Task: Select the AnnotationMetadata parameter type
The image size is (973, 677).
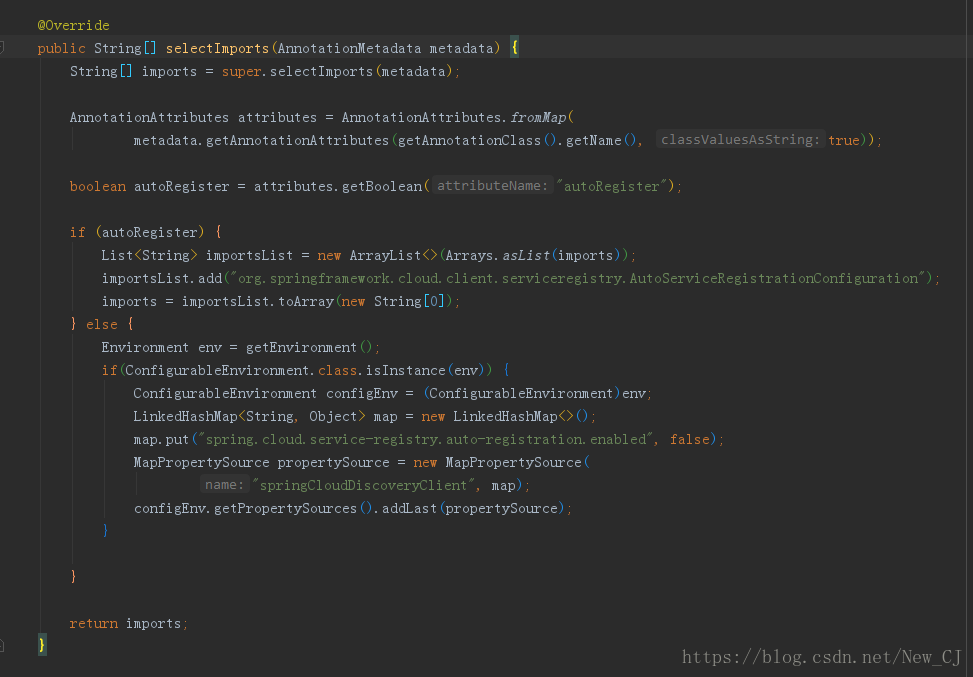Action: point(349,48)
